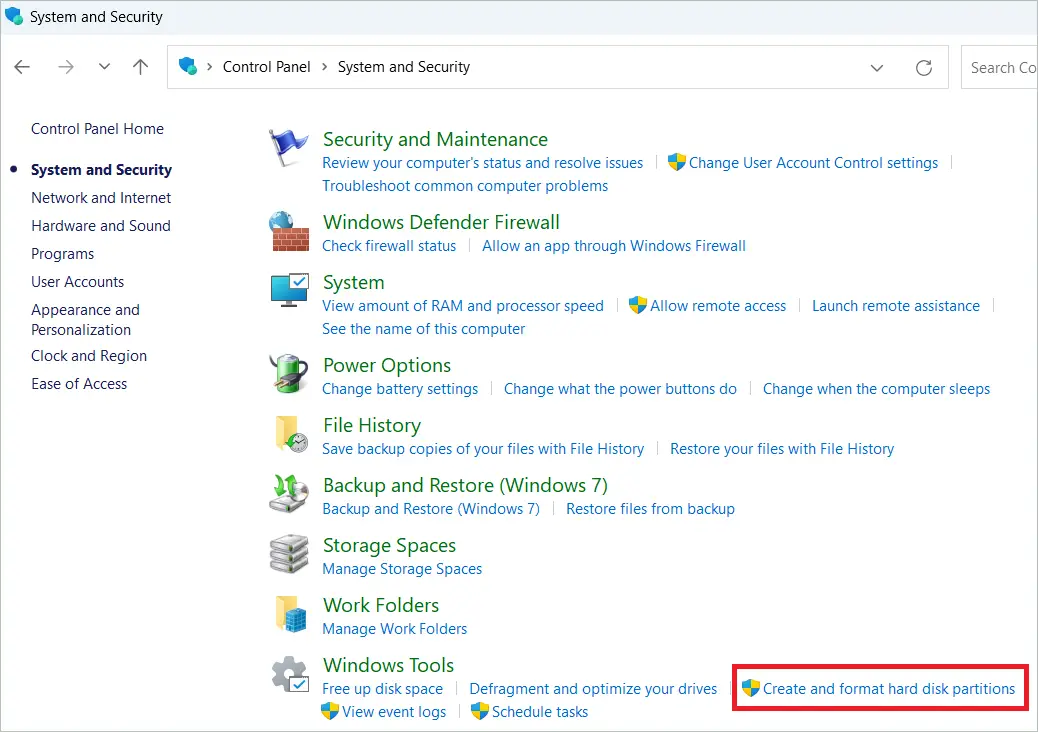
Task: Click Change when the computer sleeps
Action: pyautogui.click(x=876, y=389)
